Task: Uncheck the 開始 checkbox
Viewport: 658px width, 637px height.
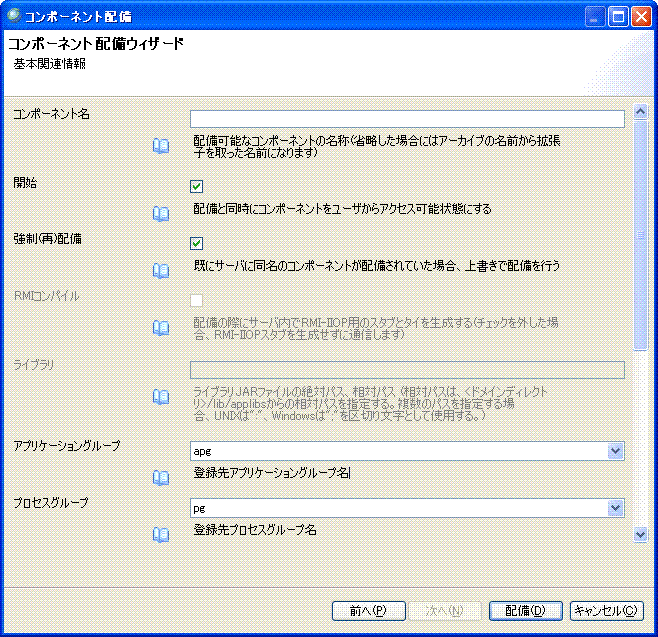Action: (x=197, y=186)
